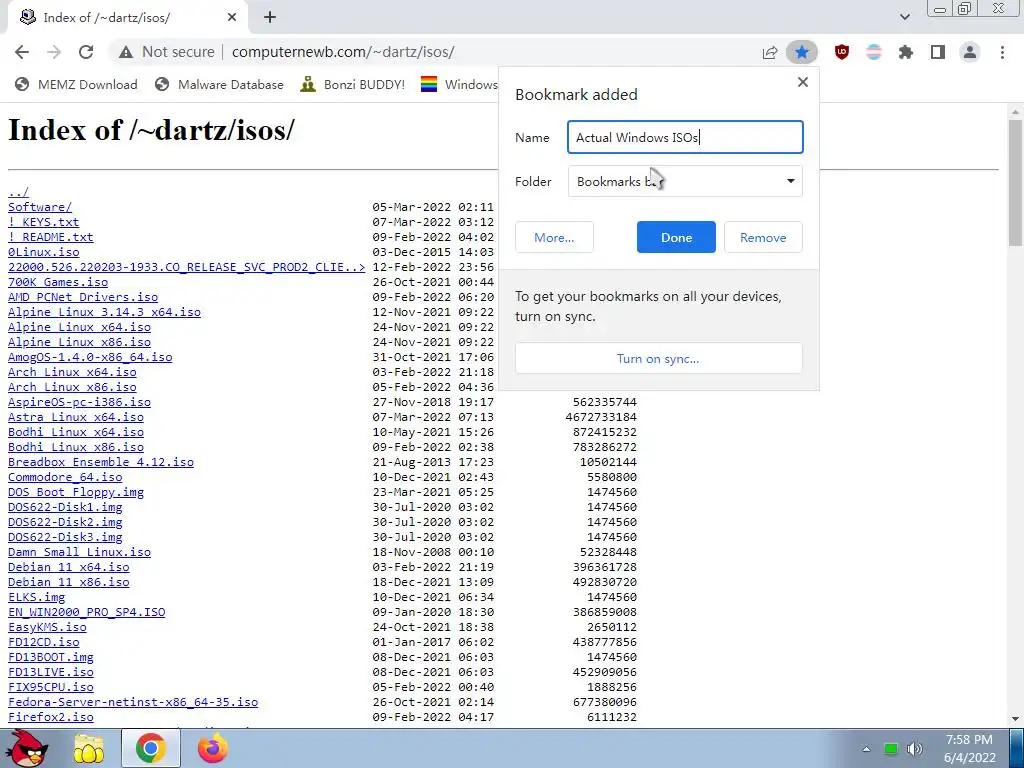Screen dimensions: 1024x768
Task: Close the Index of /~dartz/isos/ tab
Action: [x=232, y=17]
